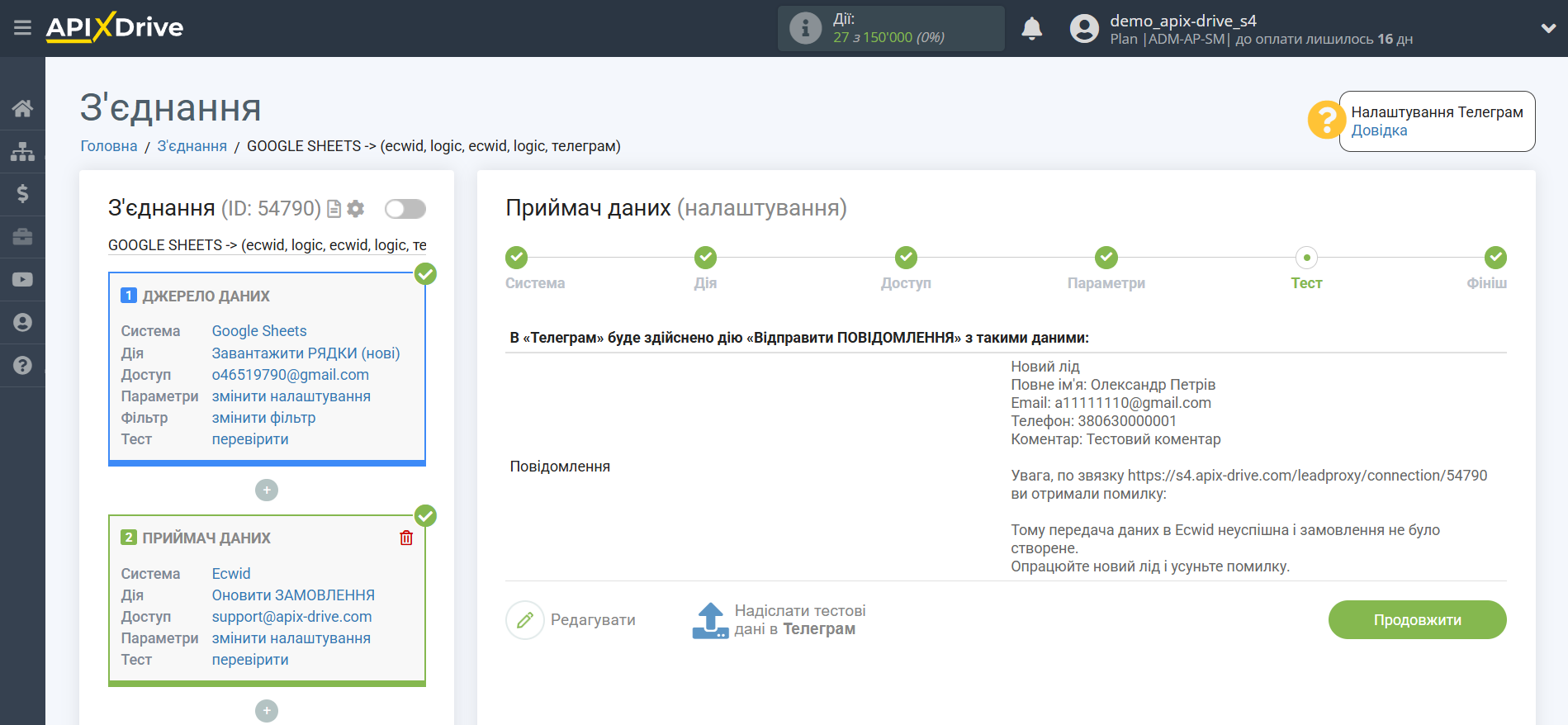
Task: Click support@apix-drive.com access link
Action: 292,617
